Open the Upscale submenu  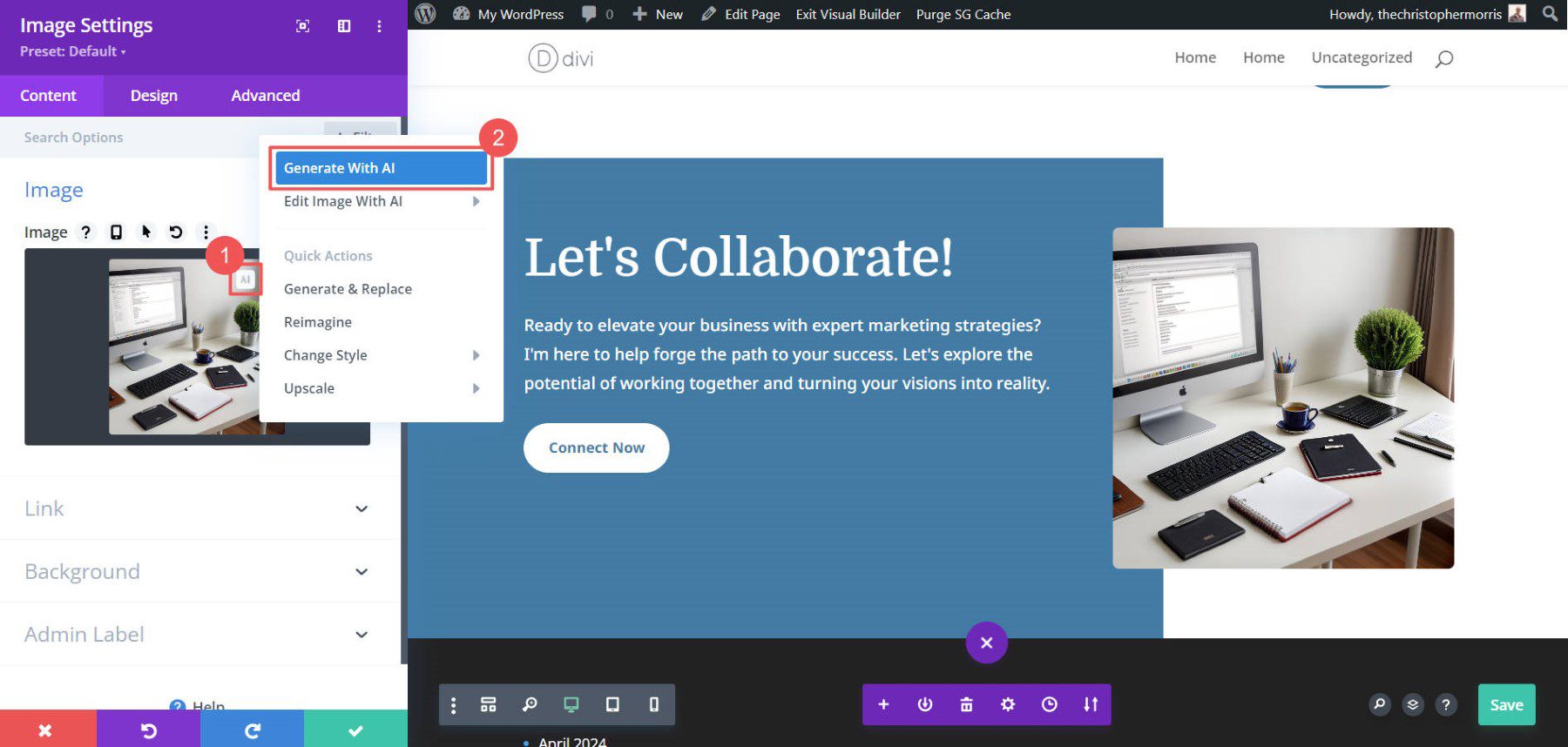click(x=381, y=388)
